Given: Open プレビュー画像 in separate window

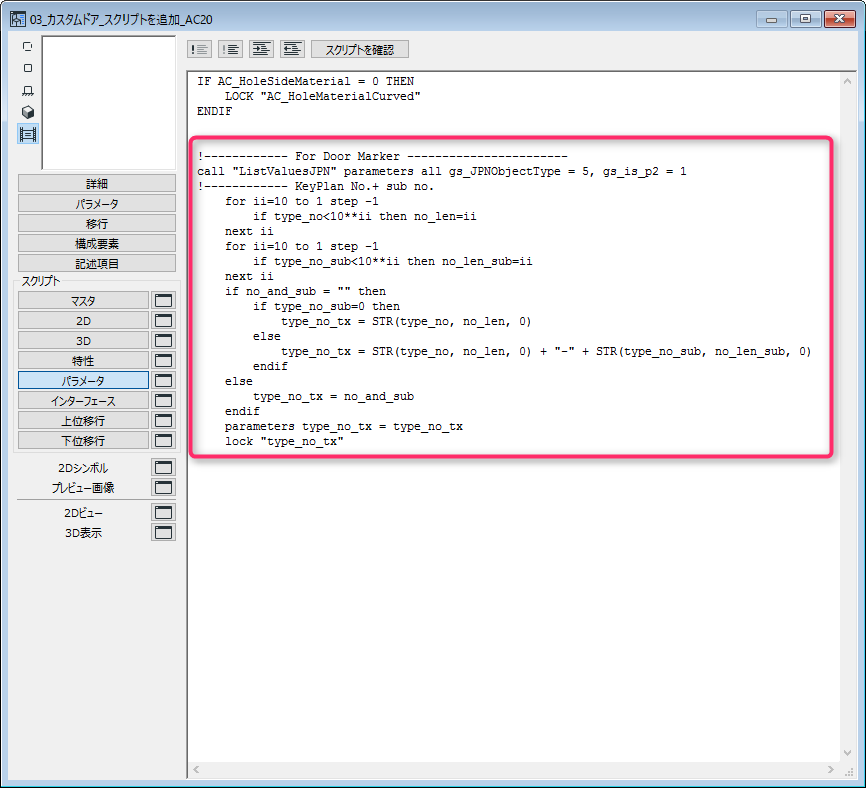Looking at the screenshot, I should point(163,487).
